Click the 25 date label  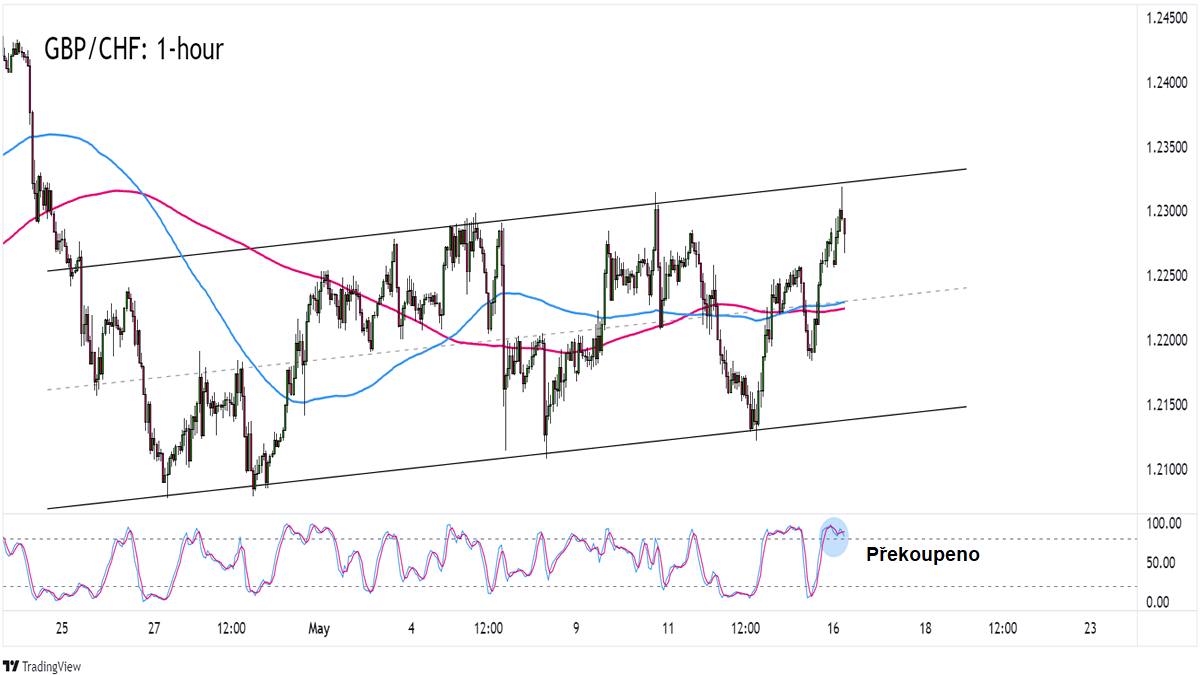click(62, 629)
